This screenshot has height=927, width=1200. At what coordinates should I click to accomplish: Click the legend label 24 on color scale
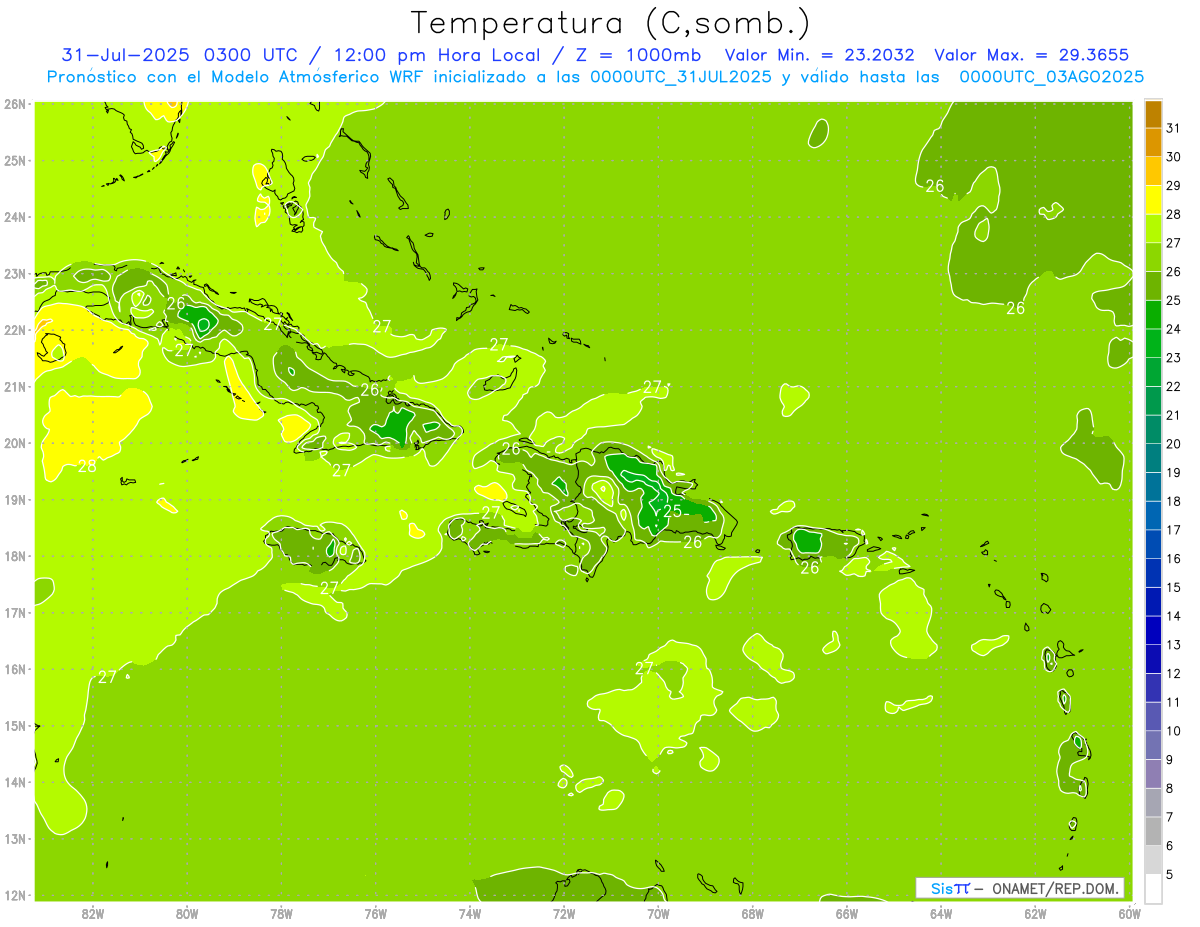point(1173,328)
